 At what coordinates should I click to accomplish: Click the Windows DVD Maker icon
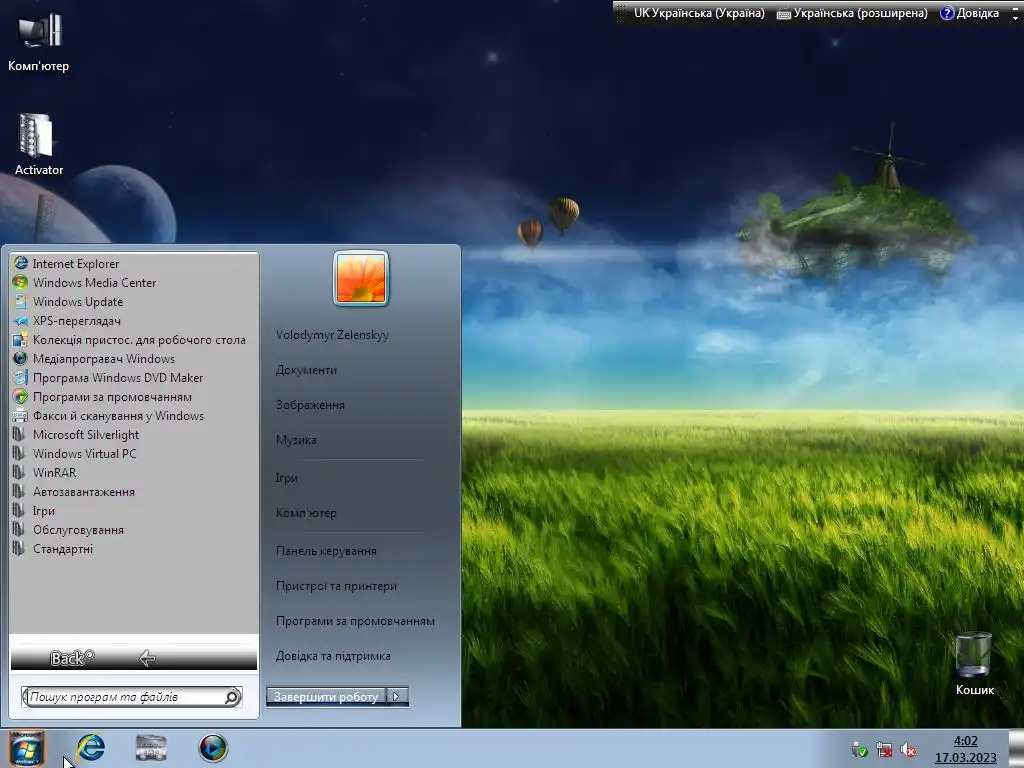pos(21,377)
